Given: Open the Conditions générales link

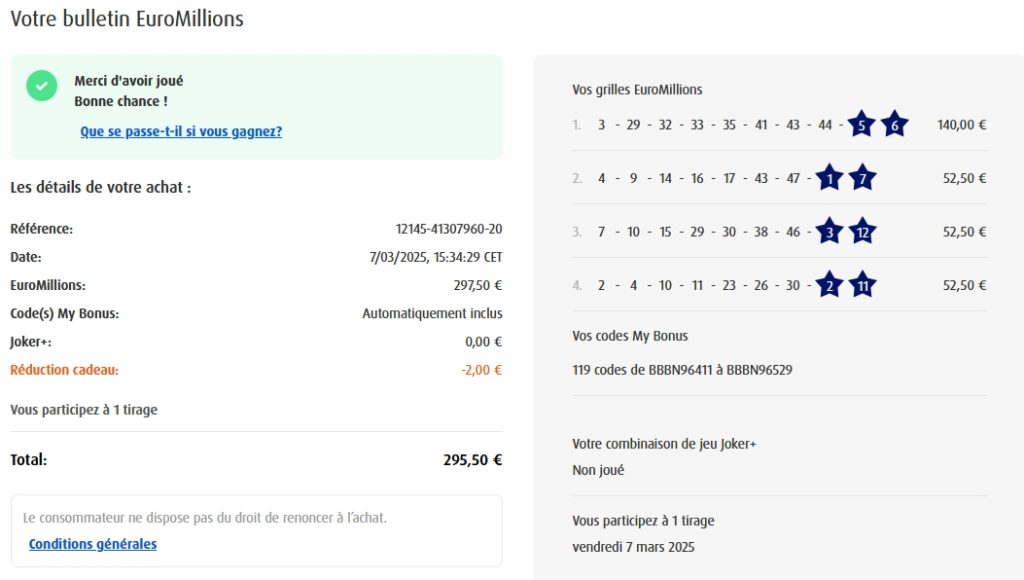Looking at the screenshot, I should point(93,544).
